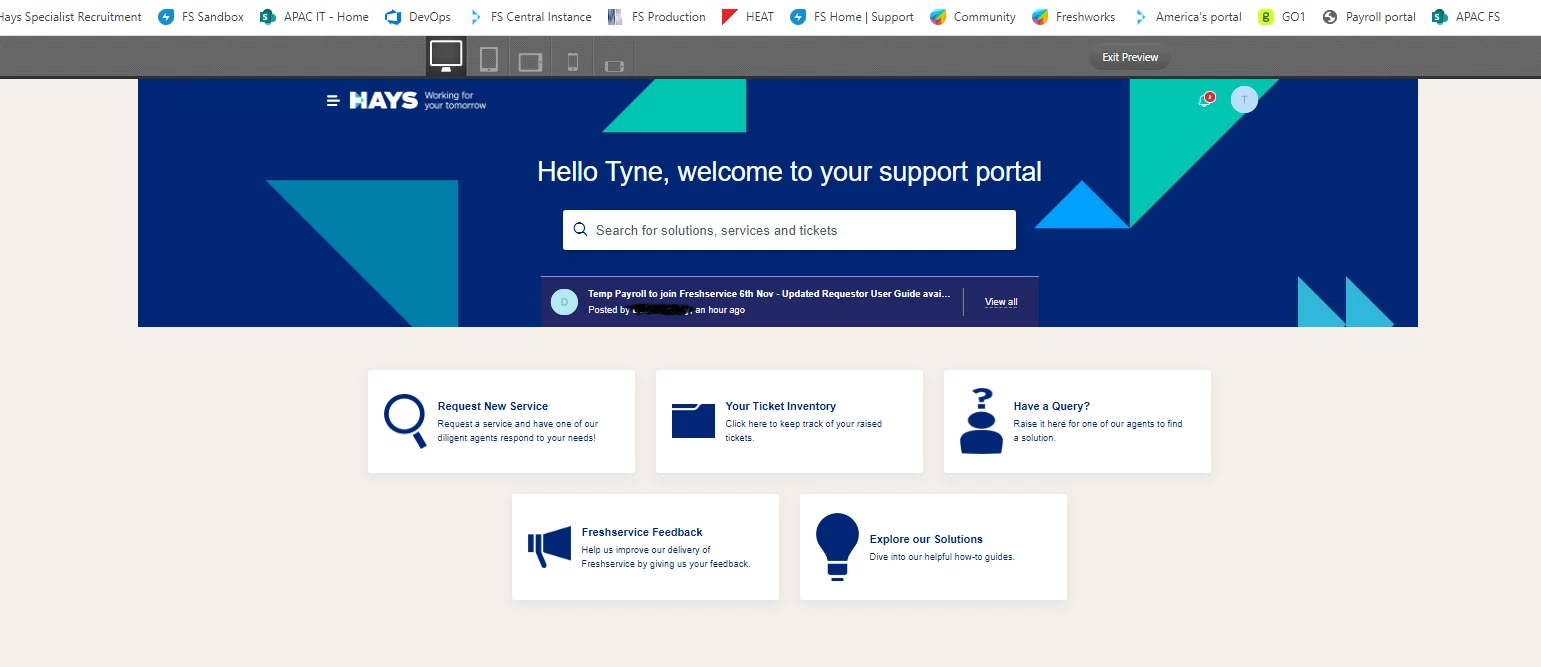Switch to mobile landscape preview
The width and height of the screenshot is (1541, 667).
[x=614, y=67]
